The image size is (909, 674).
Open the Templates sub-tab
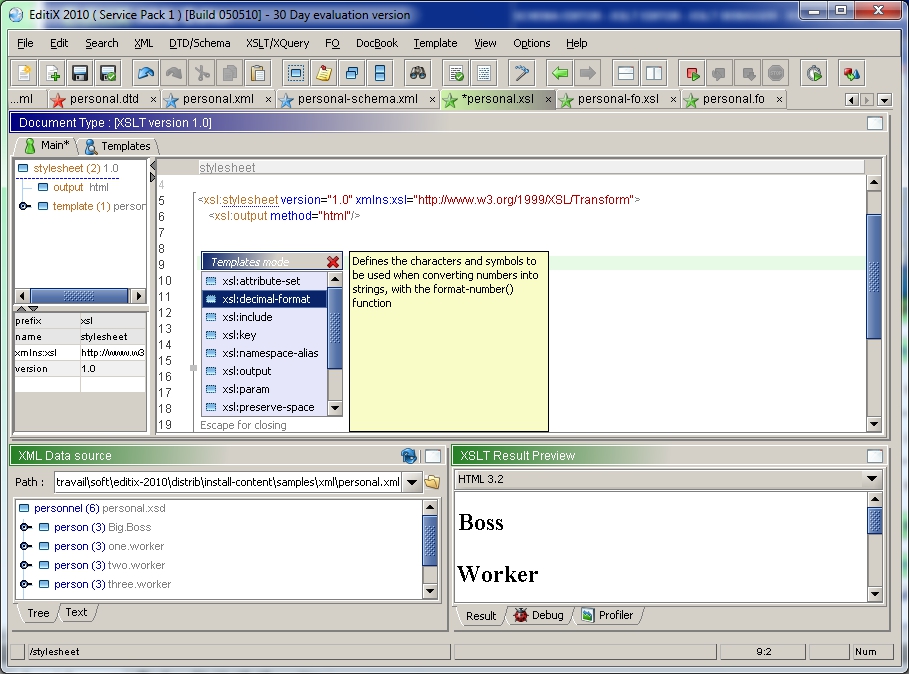click(118, 146)
